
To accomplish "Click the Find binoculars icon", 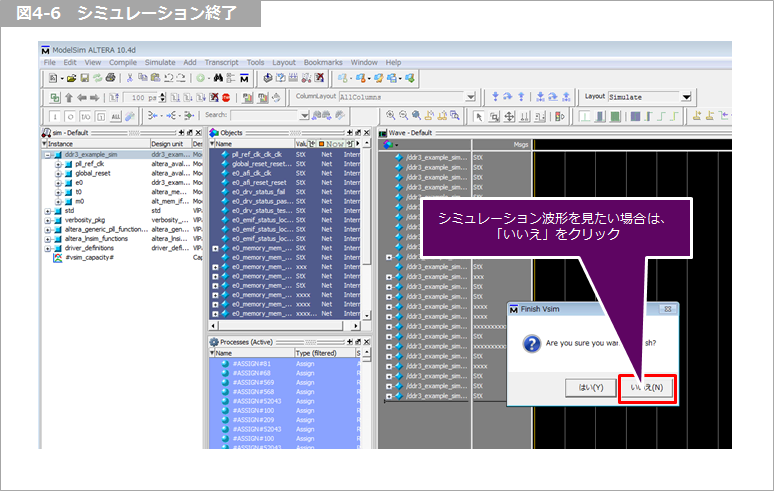I will 214,78.
